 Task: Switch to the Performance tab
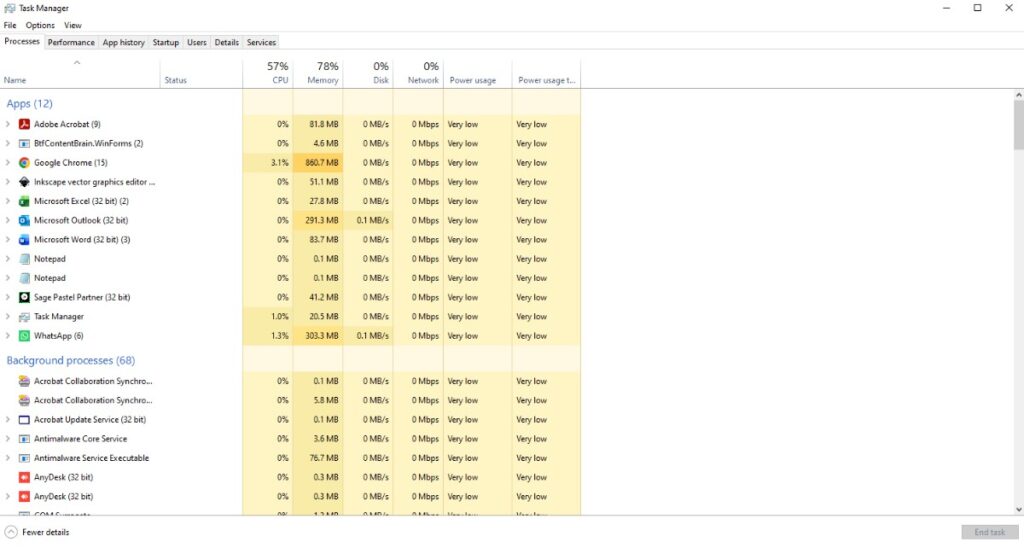pos(71,42)
